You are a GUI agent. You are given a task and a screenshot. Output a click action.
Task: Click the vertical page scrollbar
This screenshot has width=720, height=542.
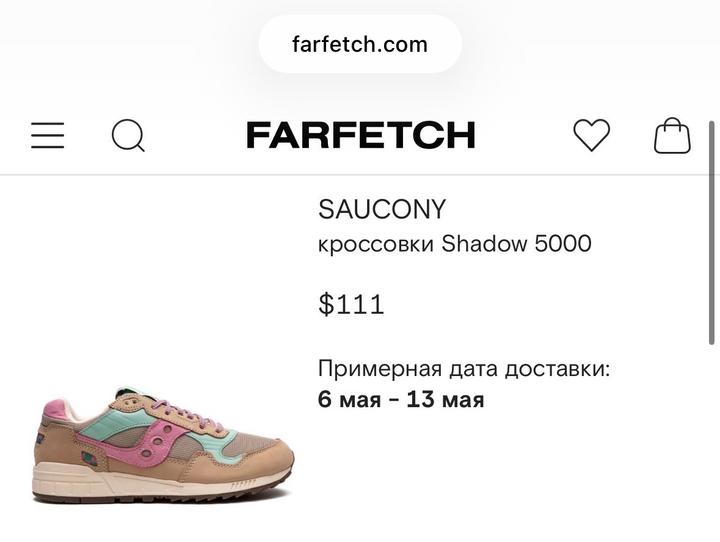click(712, 232)
